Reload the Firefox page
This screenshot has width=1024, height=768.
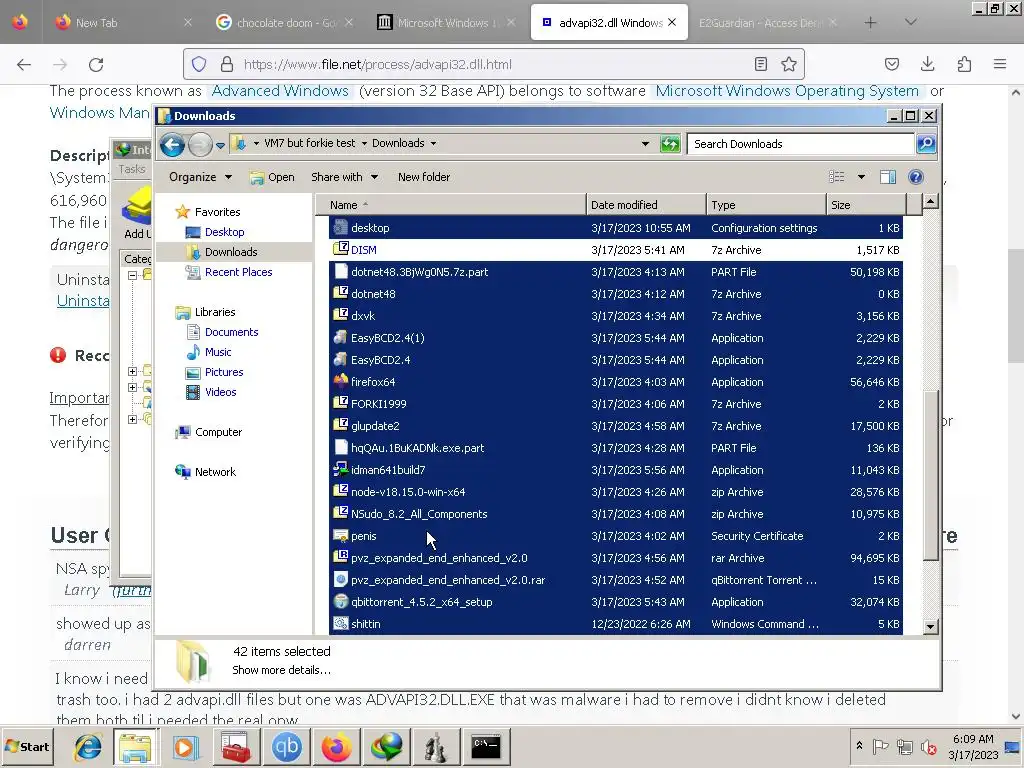96,64
